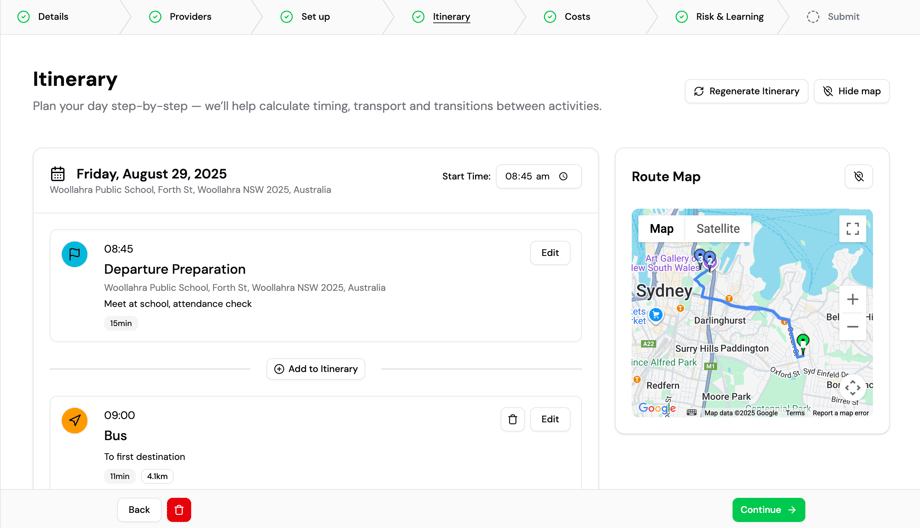Select the Map view type
Screen dimensions: 920x528
[x=661, y=229]
